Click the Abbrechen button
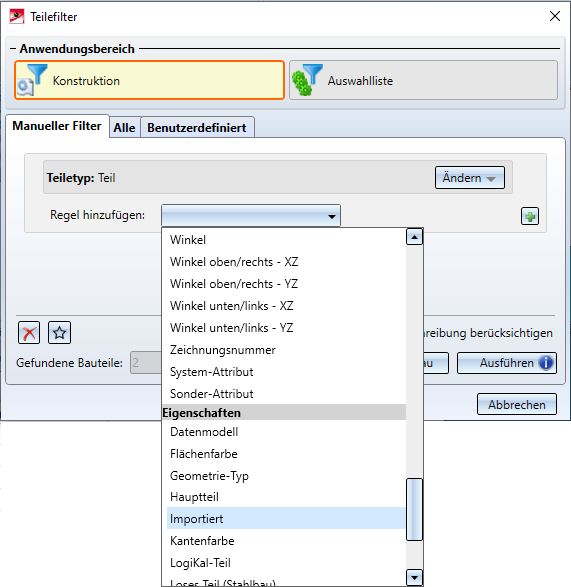This screenshot has width=571, height=587. 517,404
